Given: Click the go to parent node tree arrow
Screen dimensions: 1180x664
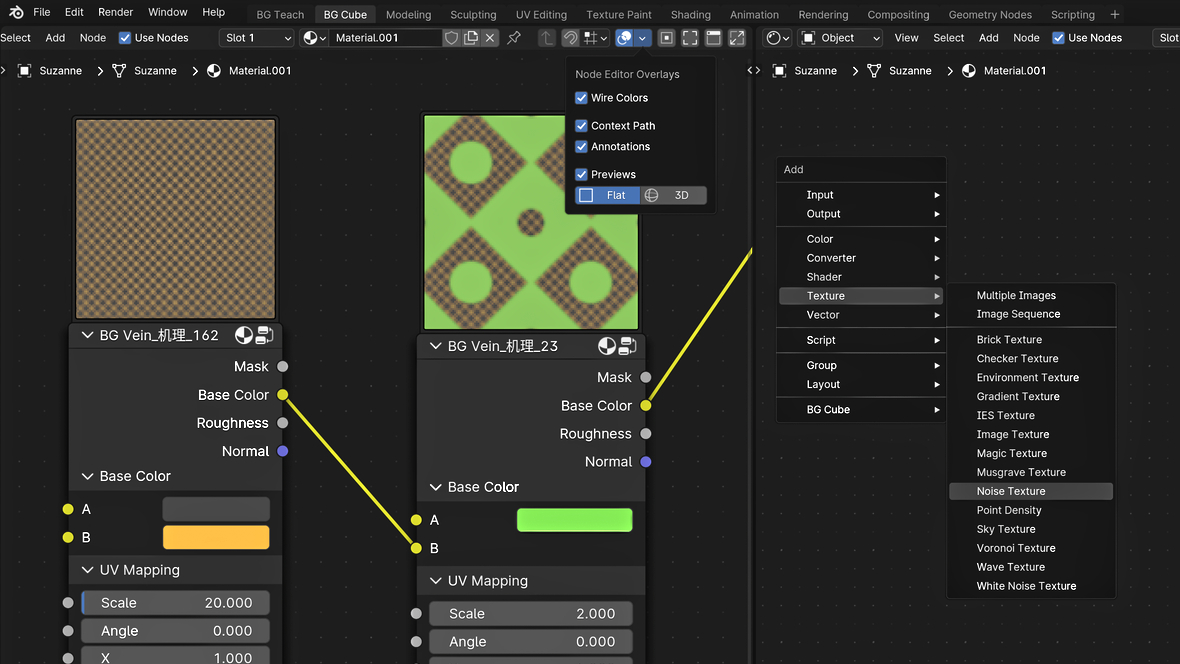Looking at the screenshot, I should coord(547,38).
